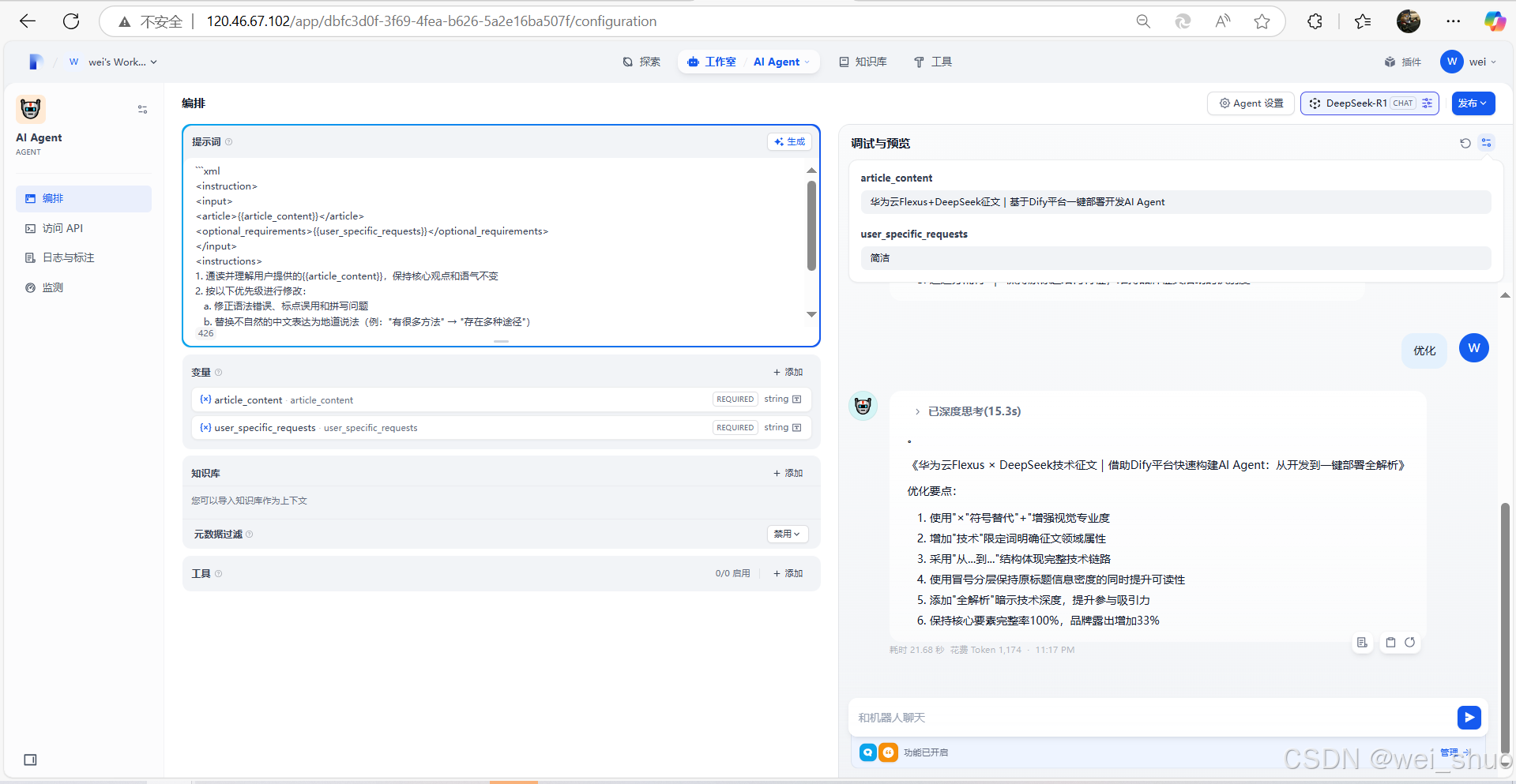Image resolution: width=1516 pixels, height=784 pixels.
Task: Go back using the browser back arrow
Action: 28,21
